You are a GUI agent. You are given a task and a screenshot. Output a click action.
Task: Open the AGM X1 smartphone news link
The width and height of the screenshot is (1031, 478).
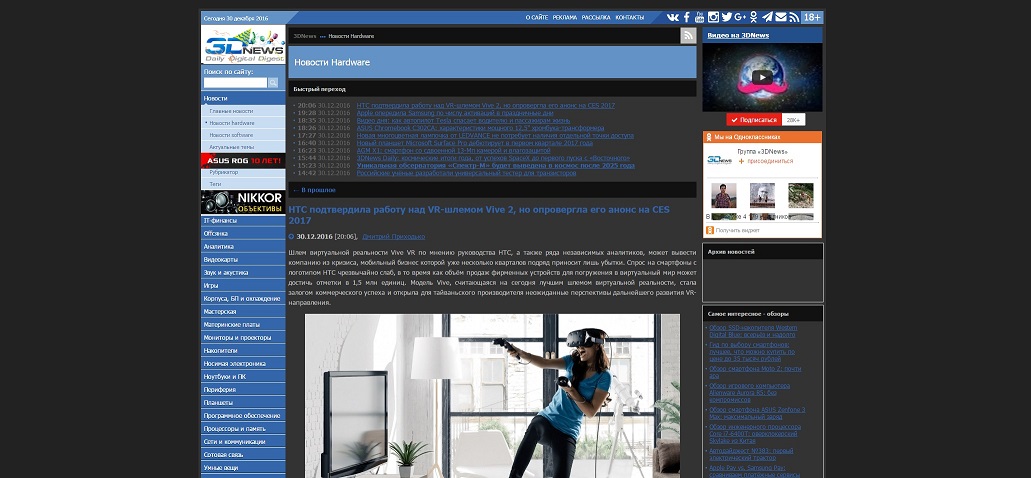(x=454, y=151)
